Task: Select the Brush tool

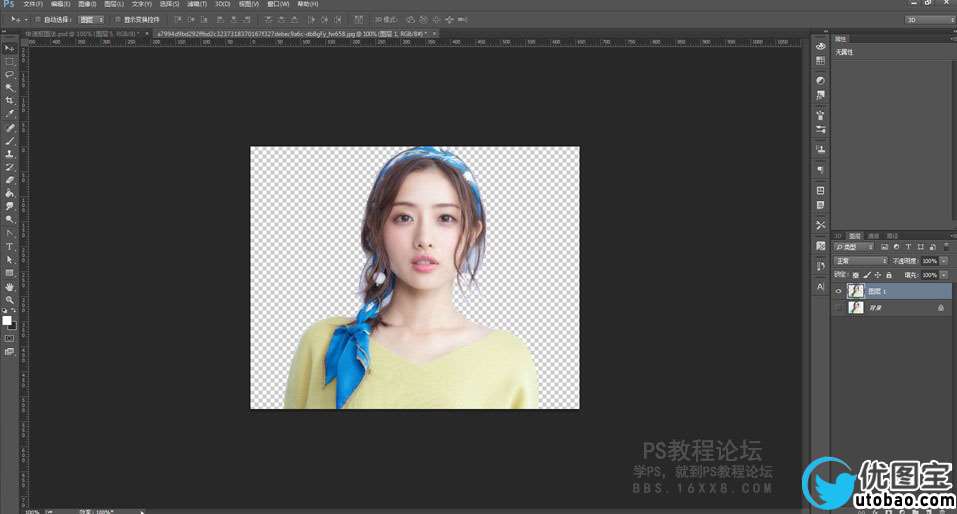Action: tap(9, 141)
